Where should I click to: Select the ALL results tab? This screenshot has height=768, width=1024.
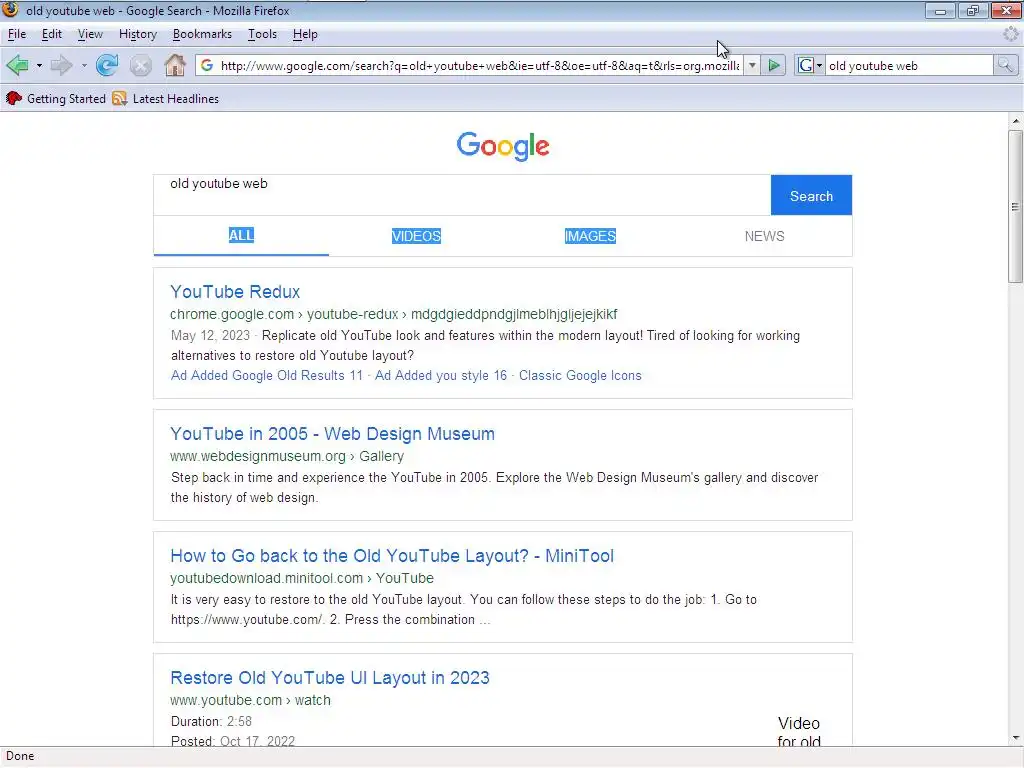(241, 236)
